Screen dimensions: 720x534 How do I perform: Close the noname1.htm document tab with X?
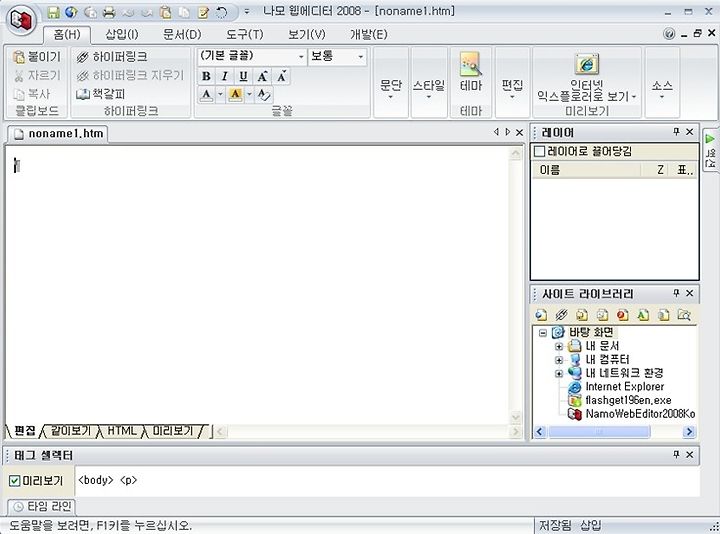click(x=519, y=132)
